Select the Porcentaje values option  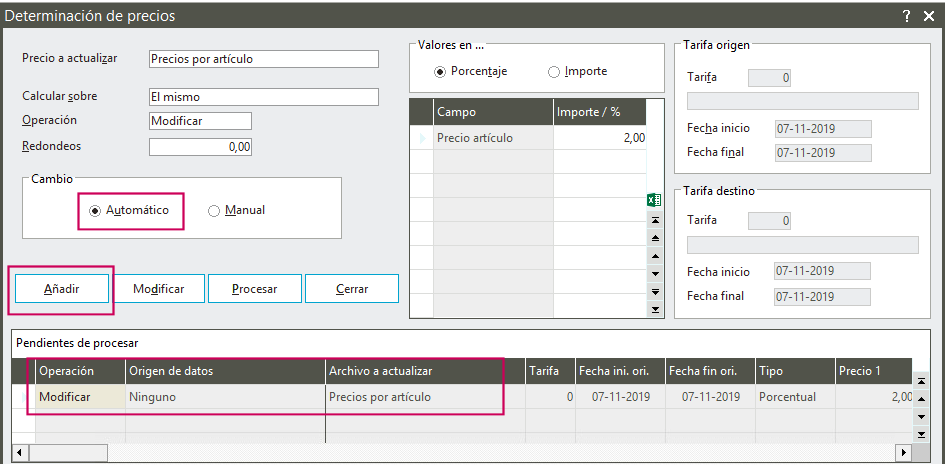440,72
